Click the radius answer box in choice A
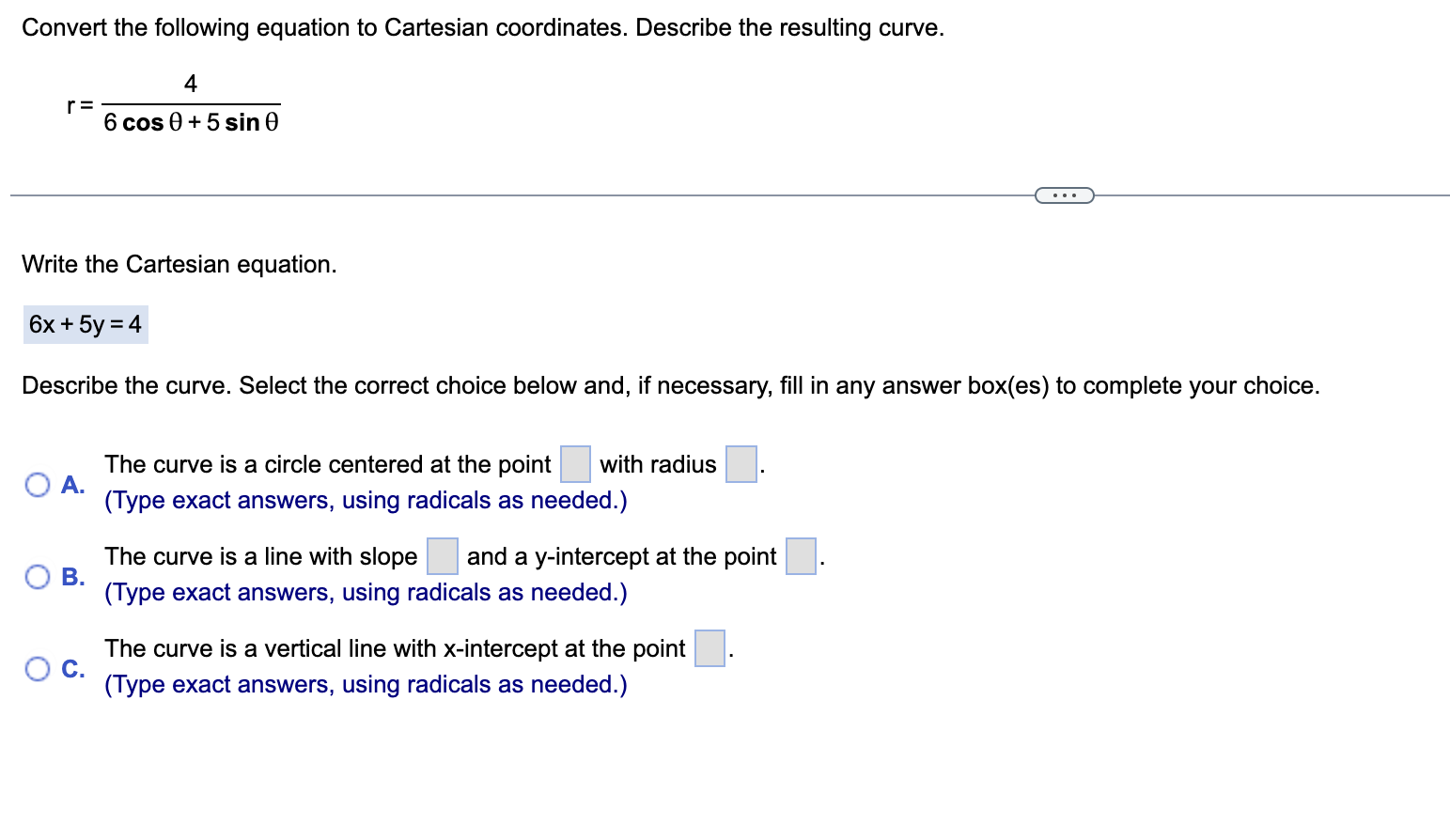The image size is (1450, 840). 740,463
